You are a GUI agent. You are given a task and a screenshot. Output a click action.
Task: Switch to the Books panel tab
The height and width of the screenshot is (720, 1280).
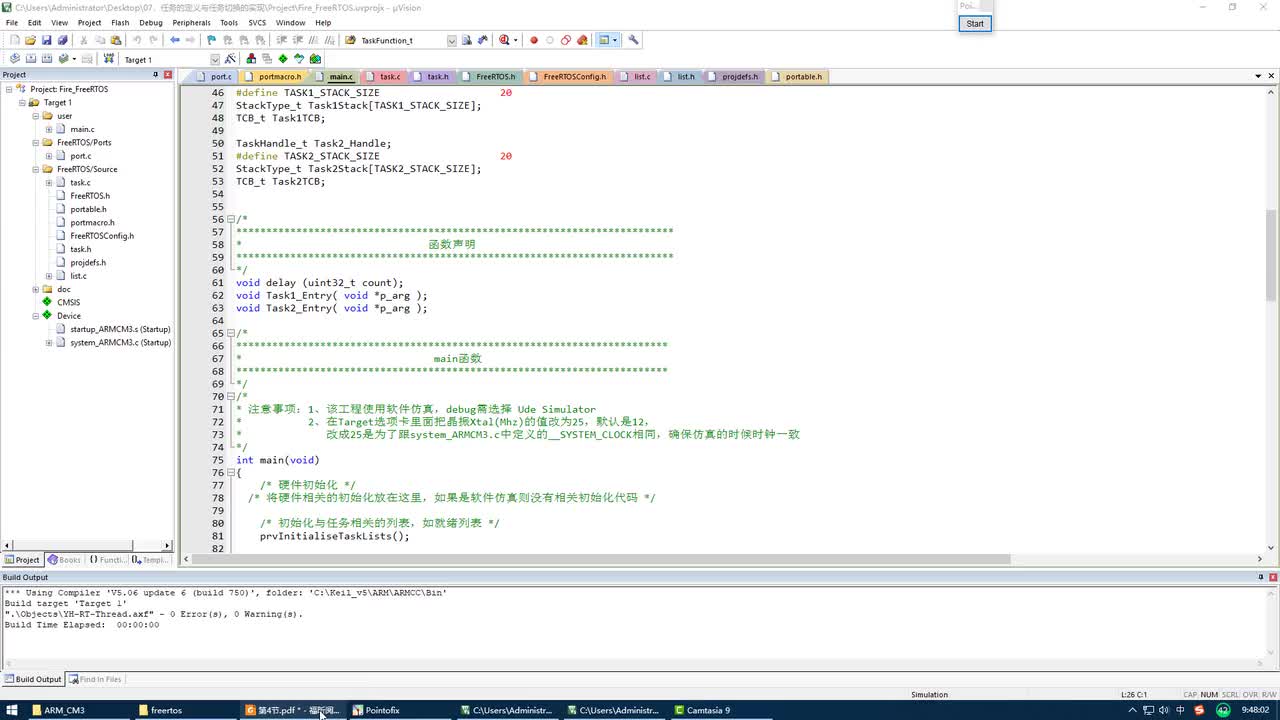pyautogui.click(x=65, y=560)
